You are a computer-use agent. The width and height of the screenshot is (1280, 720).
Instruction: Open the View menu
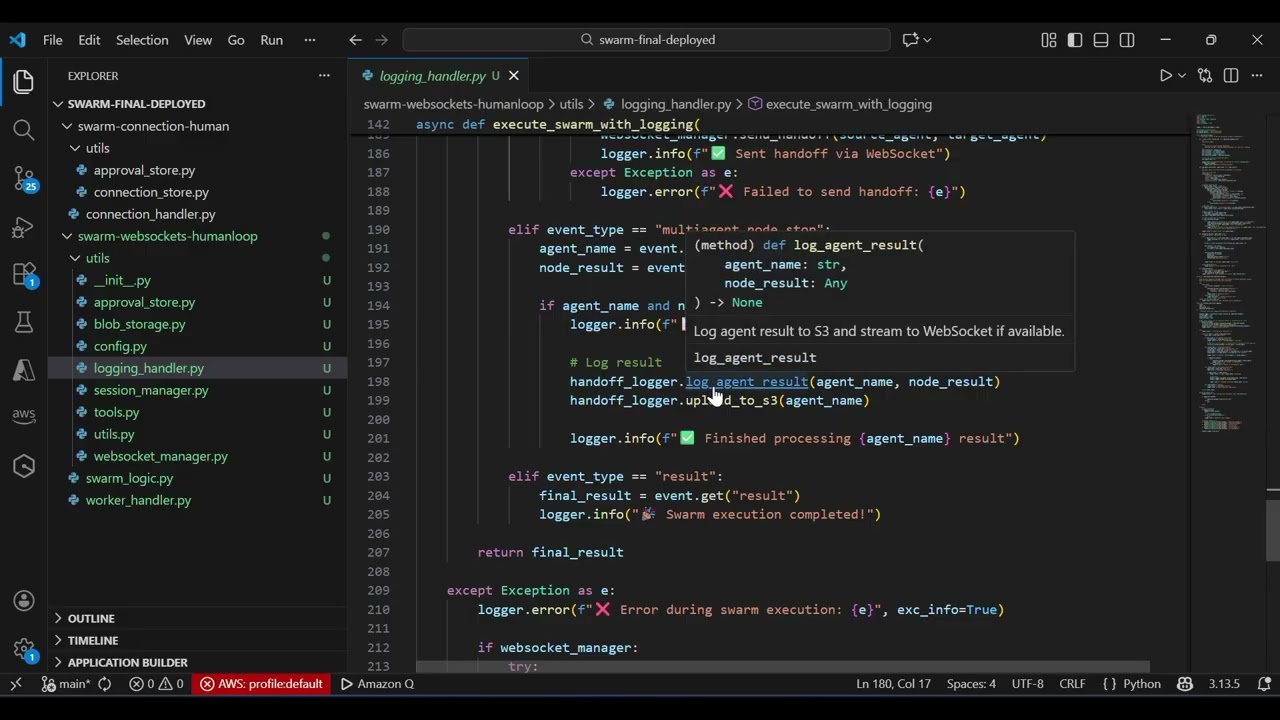pyautogui.click(x=198, y=40)
